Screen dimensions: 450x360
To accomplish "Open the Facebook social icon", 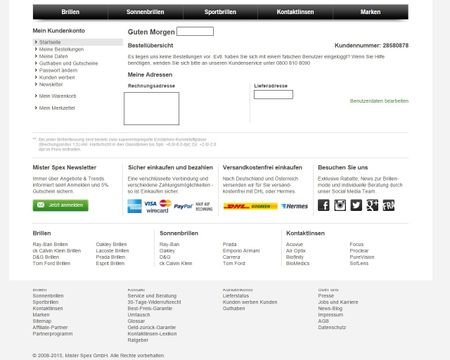I will (323, 205).
